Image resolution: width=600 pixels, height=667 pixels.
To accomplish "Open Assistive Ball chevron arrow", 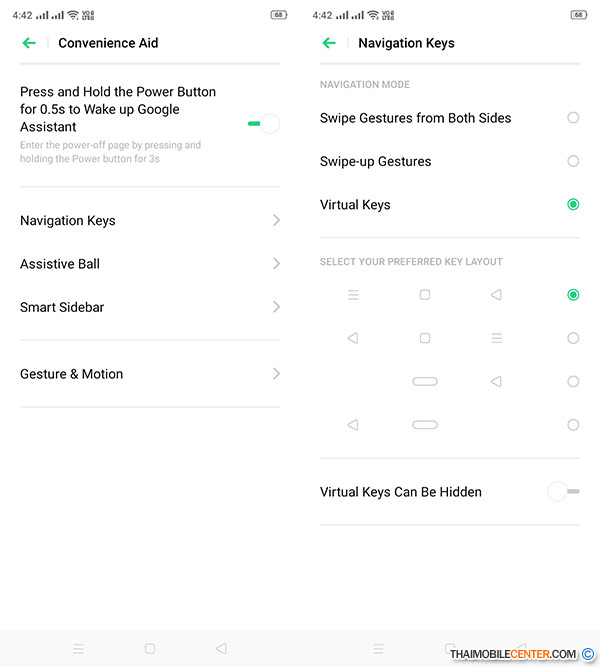I will tap(276, 264).
